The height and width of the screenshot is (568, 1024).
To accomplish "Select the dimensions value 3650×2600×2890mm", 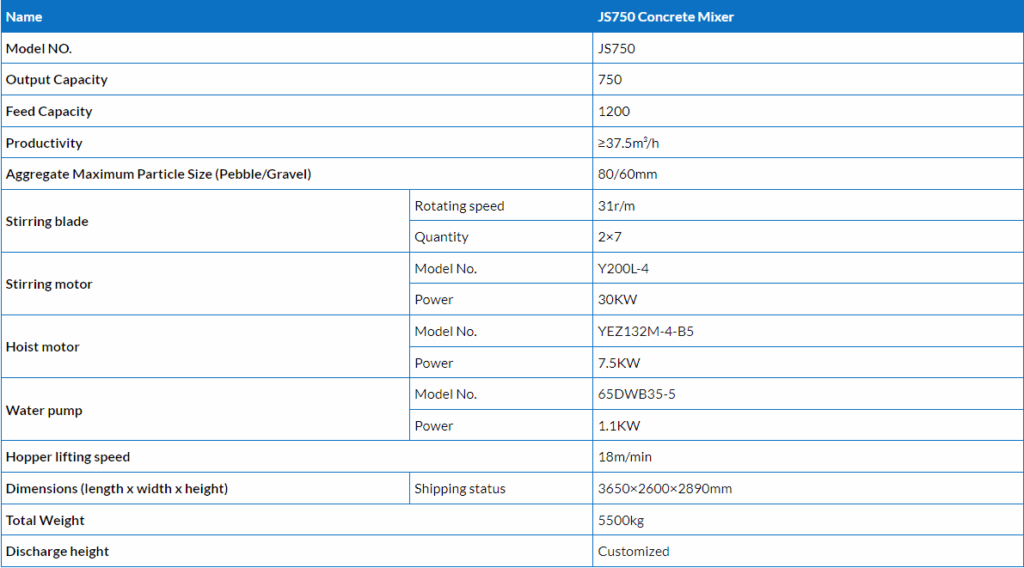I will 664,489.
